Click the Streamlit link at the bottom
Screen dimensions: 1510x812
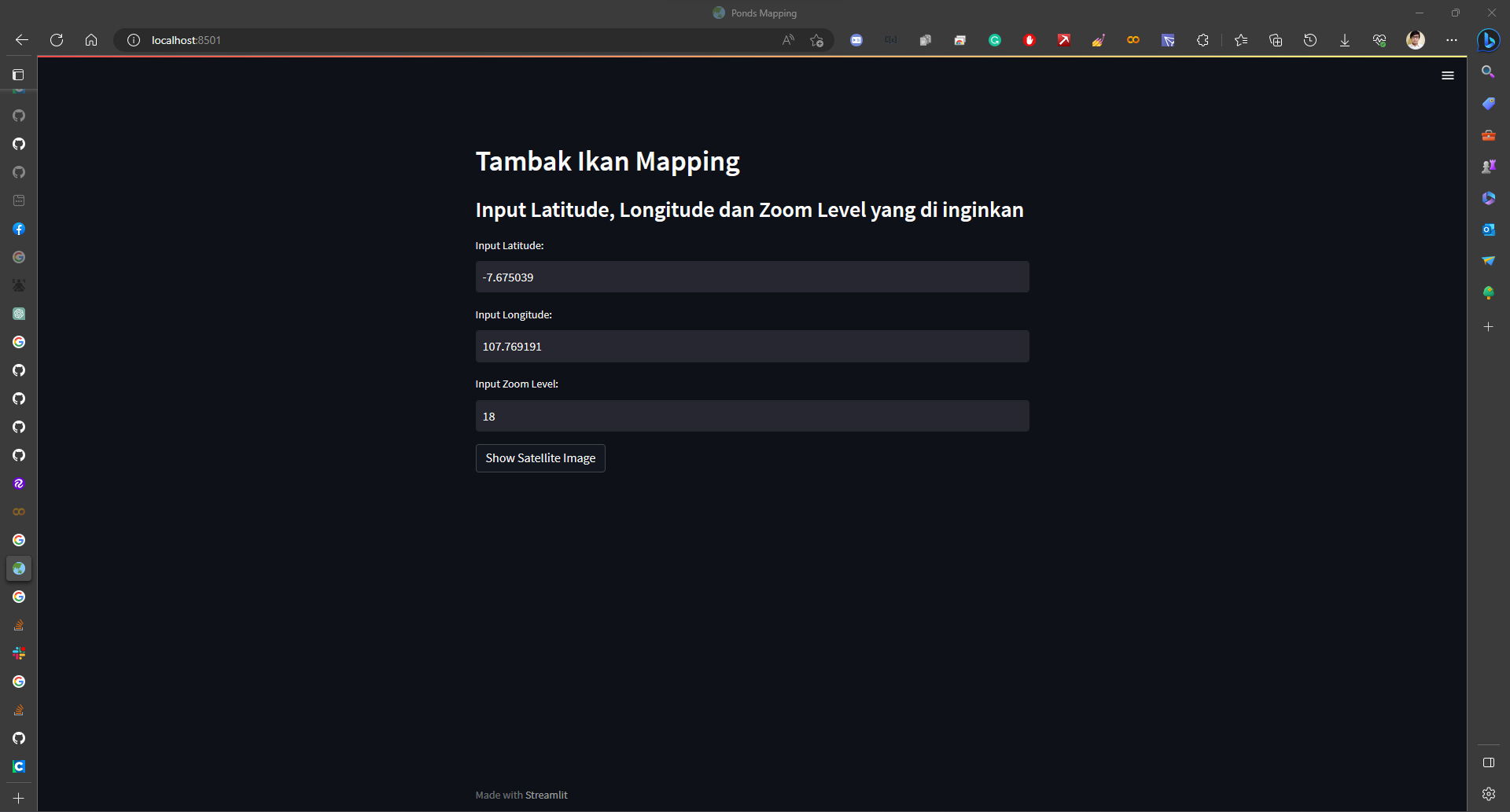(x=547, y=795)
